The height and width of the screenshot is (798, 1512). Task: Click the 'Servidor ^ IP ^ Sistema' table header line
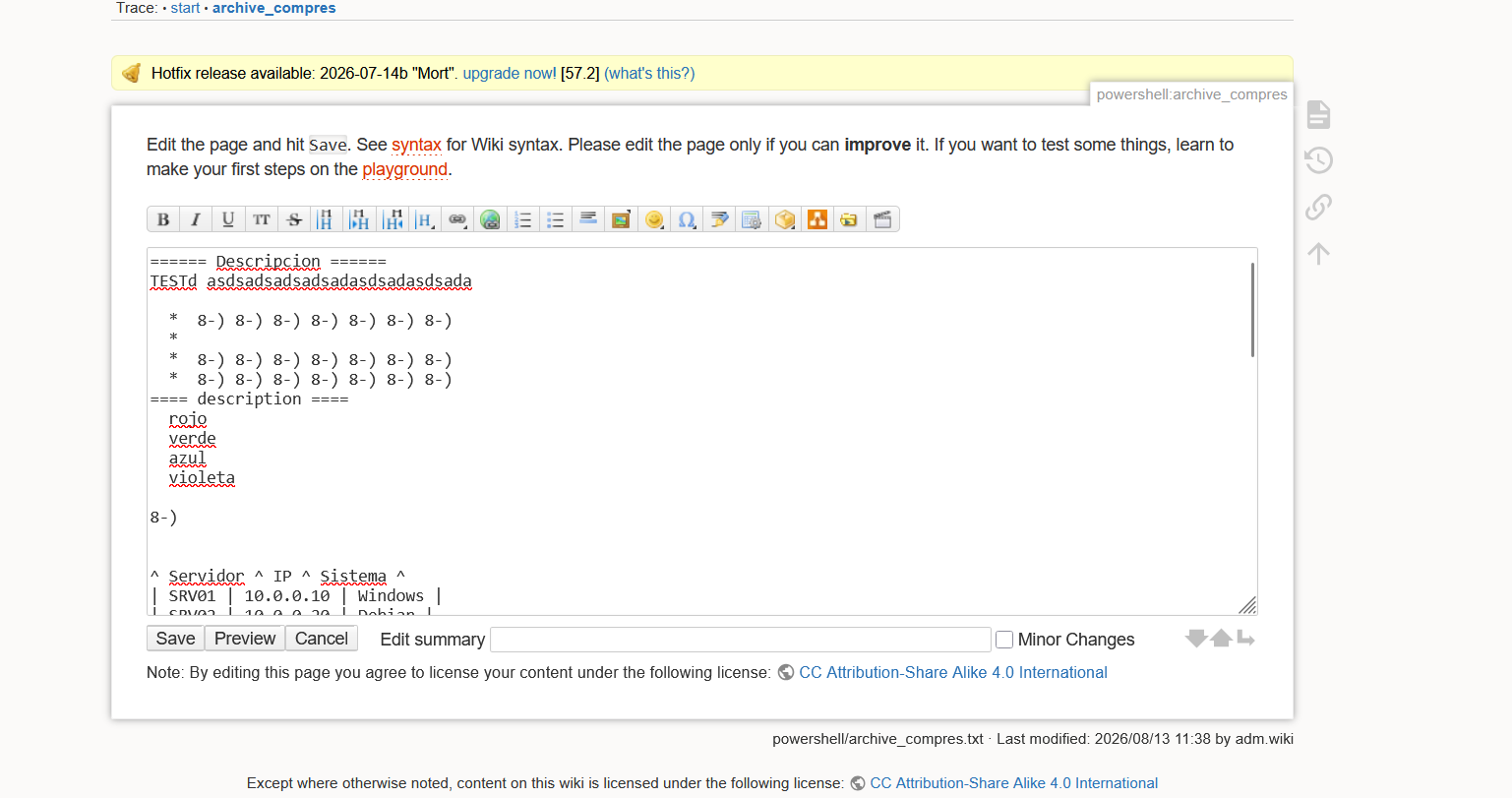tap(277, 577)
